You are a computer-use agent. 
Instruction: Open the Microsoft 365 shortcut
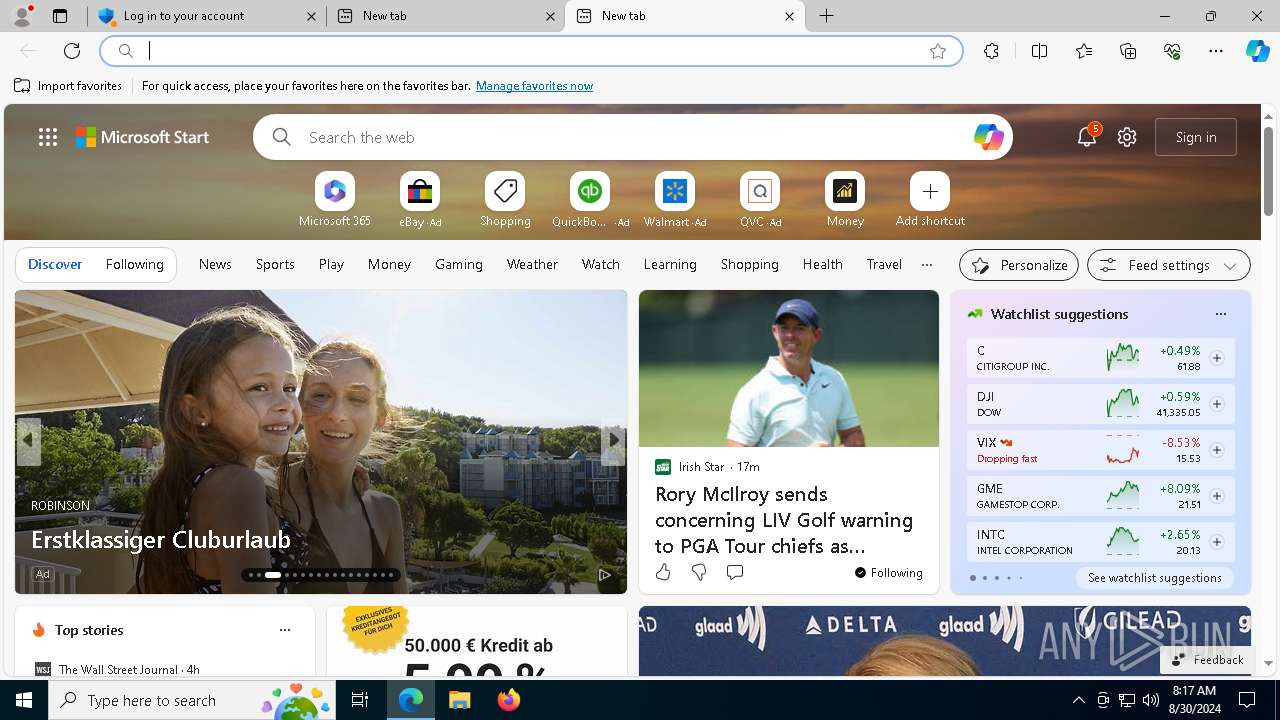pyautogui.click(x=335, y=191)
